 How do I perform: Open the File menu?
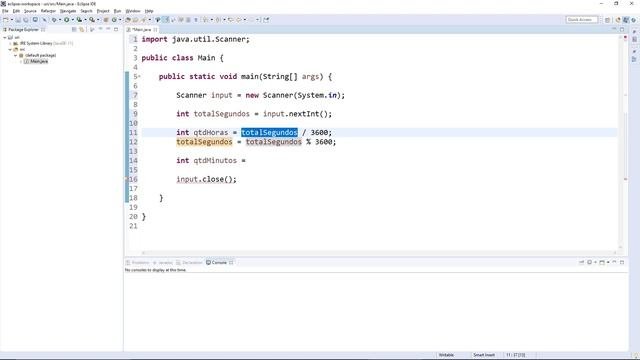pyautogui.click(x=5, y=11)
